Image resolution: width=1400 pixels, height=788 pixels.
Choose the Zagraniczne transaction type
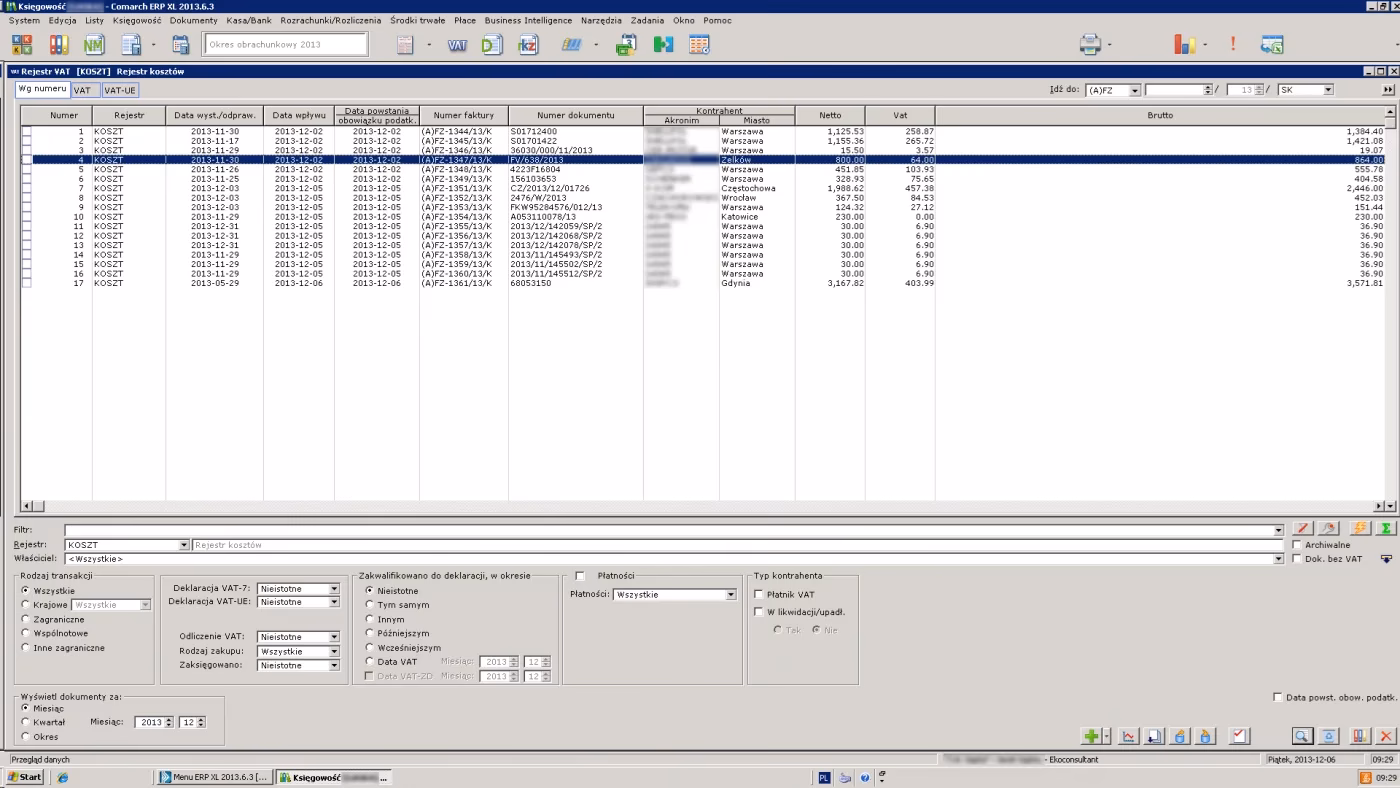click(x=26, y=619)
